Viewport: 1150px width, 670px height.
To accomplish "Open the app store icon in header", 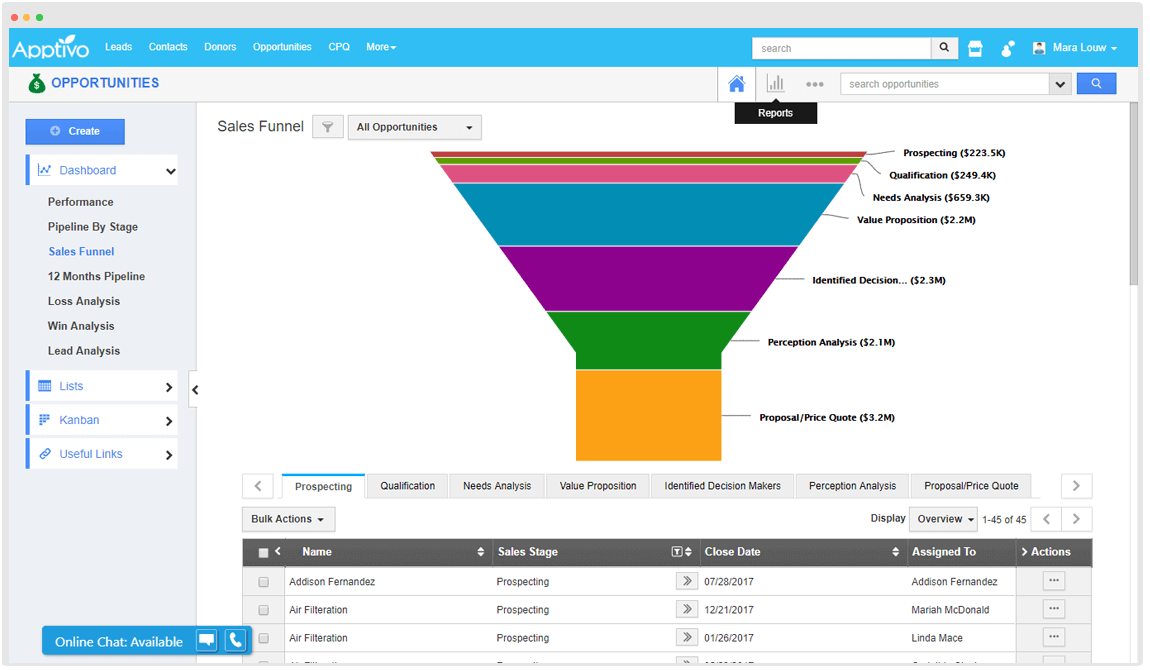I will pyautogui.click(x=975, y=48).
